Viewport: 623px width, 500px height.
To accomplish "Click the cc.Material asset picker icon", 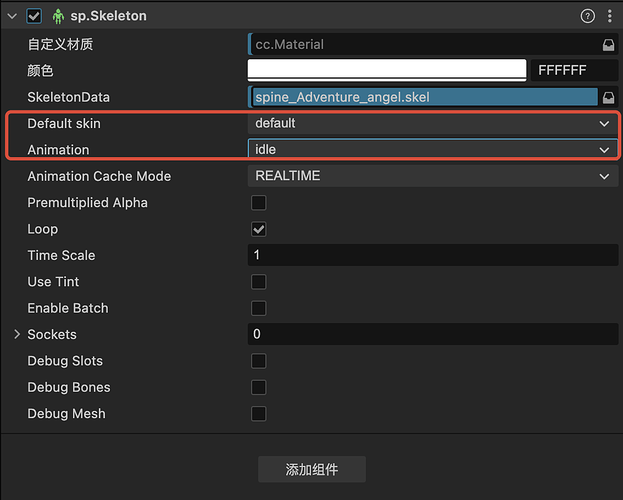I will click(x=607, y=45).
